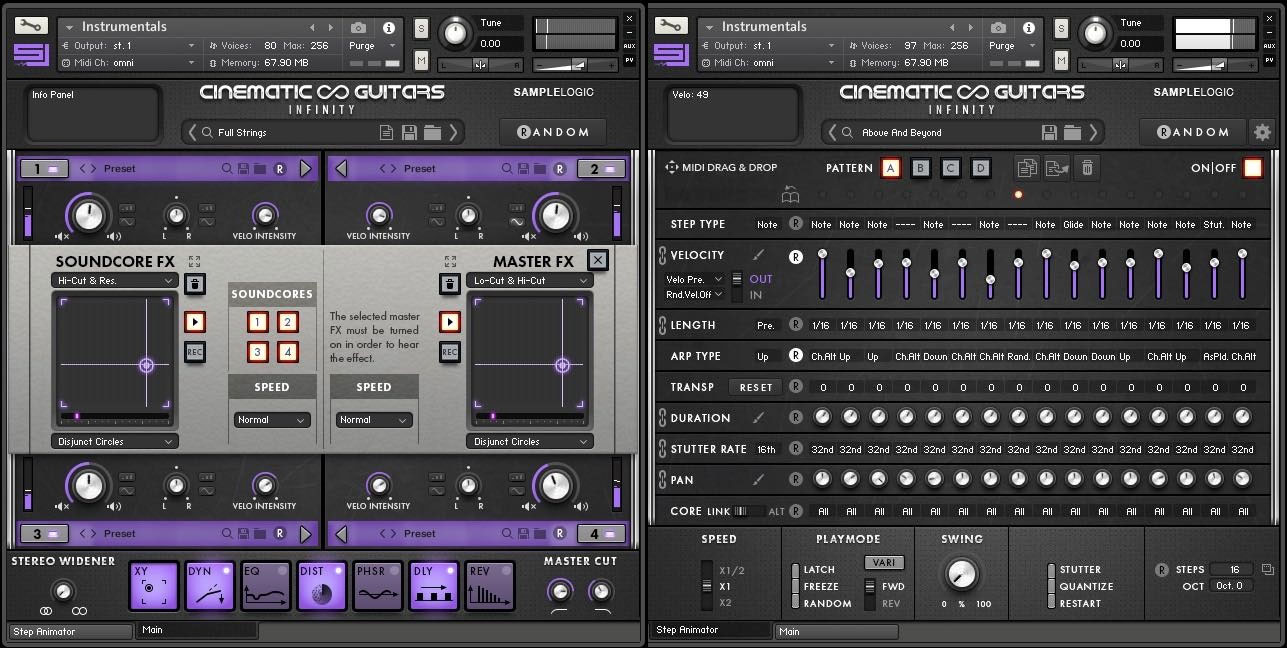Click RANDOM button in left instrument
This screenshot has height=648, width=1287.
553,132
